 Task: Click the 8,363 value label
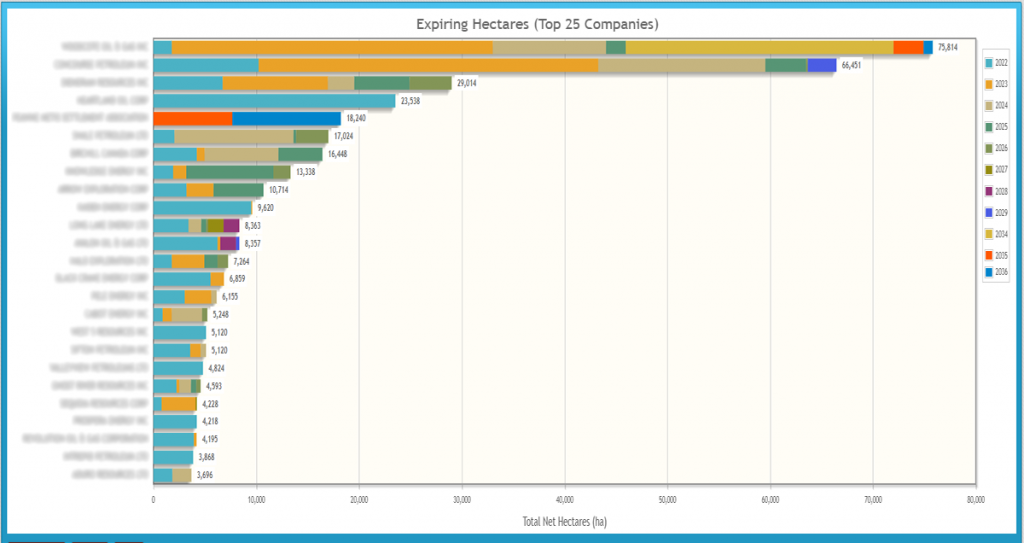[x=253, y=225]
